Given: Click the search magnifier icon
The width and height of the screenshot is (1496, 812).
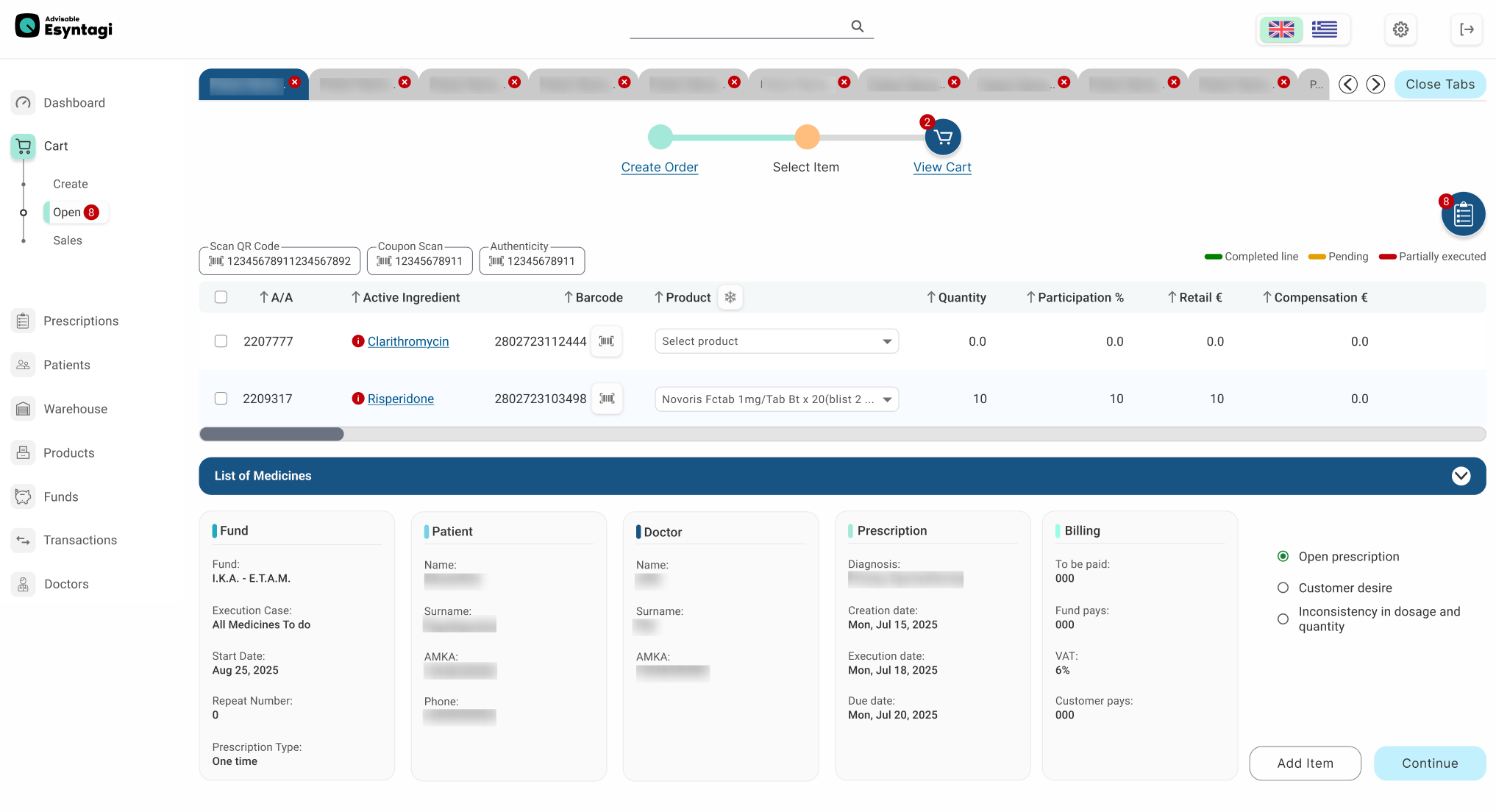Looking at the screenshot, I should click(x=857, y=26).
